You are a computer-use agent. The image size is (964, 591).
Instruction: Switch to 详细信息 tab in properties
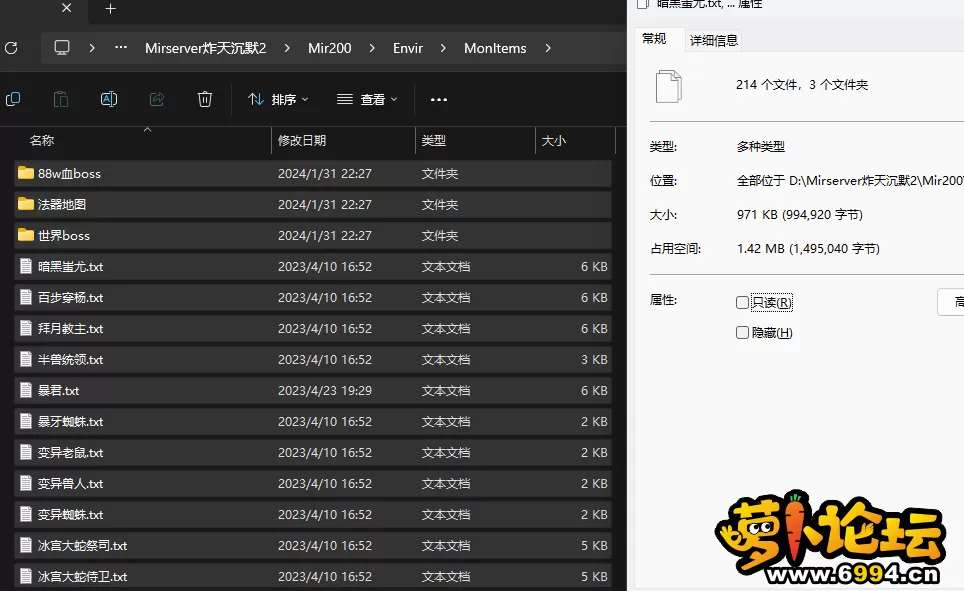click(x=713, y=41)
